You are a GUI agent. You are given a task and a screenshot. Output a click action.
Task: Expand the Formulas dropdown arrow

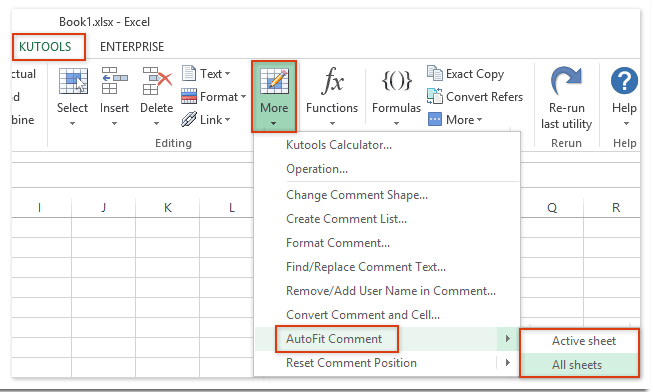click(x=396, y=123)
